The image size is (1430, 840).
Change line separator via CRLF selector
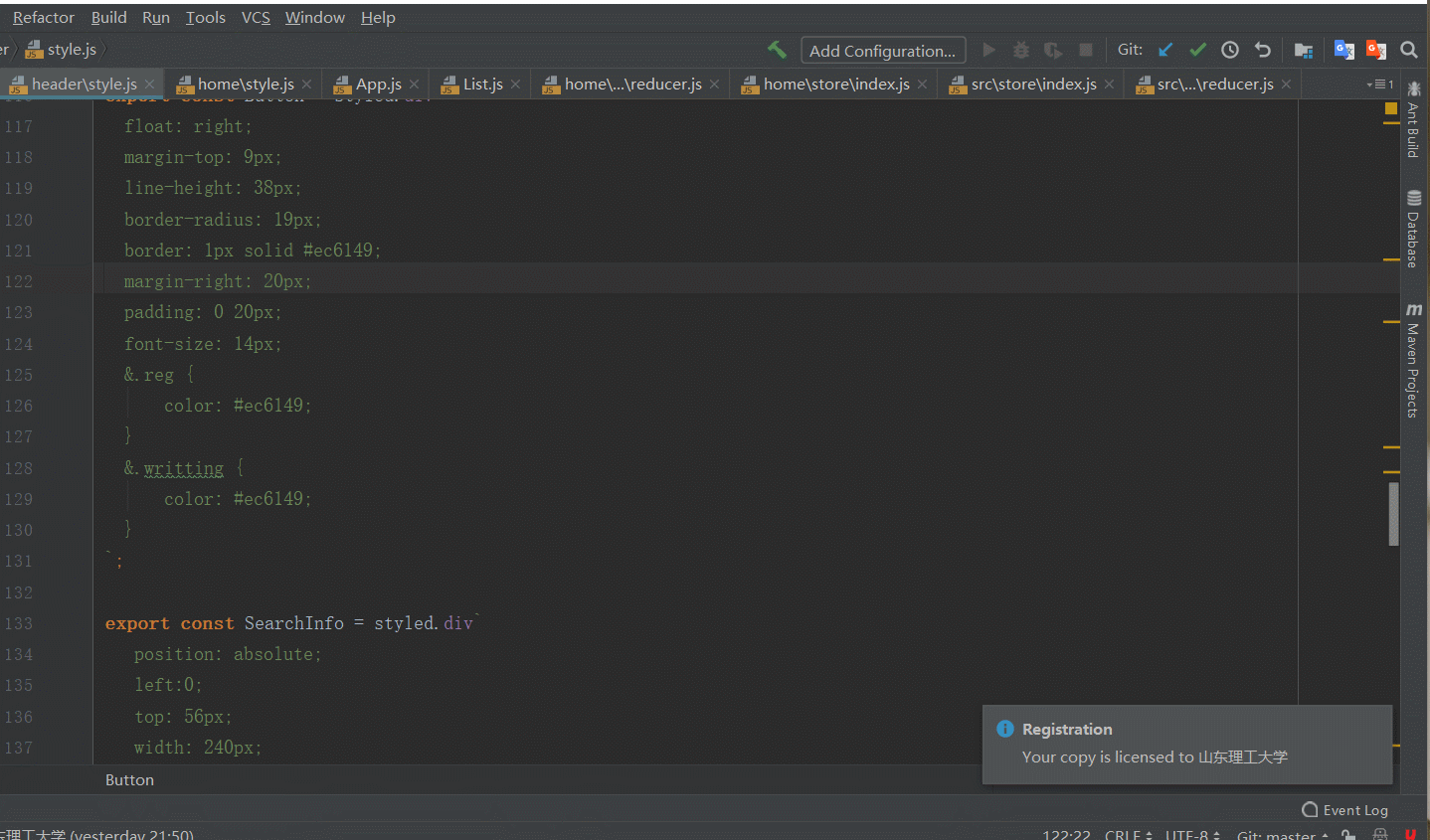click(x=1128, y=835)
